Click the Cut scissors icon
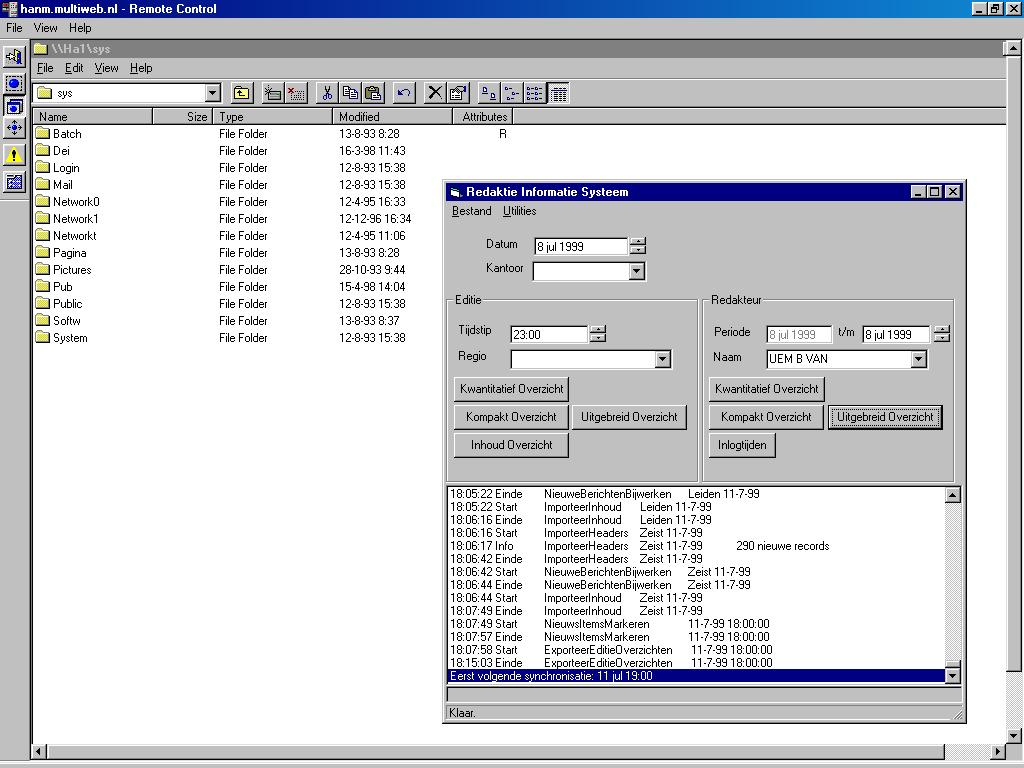This screenshot has height=768, width=1024. tap(326, 93)
